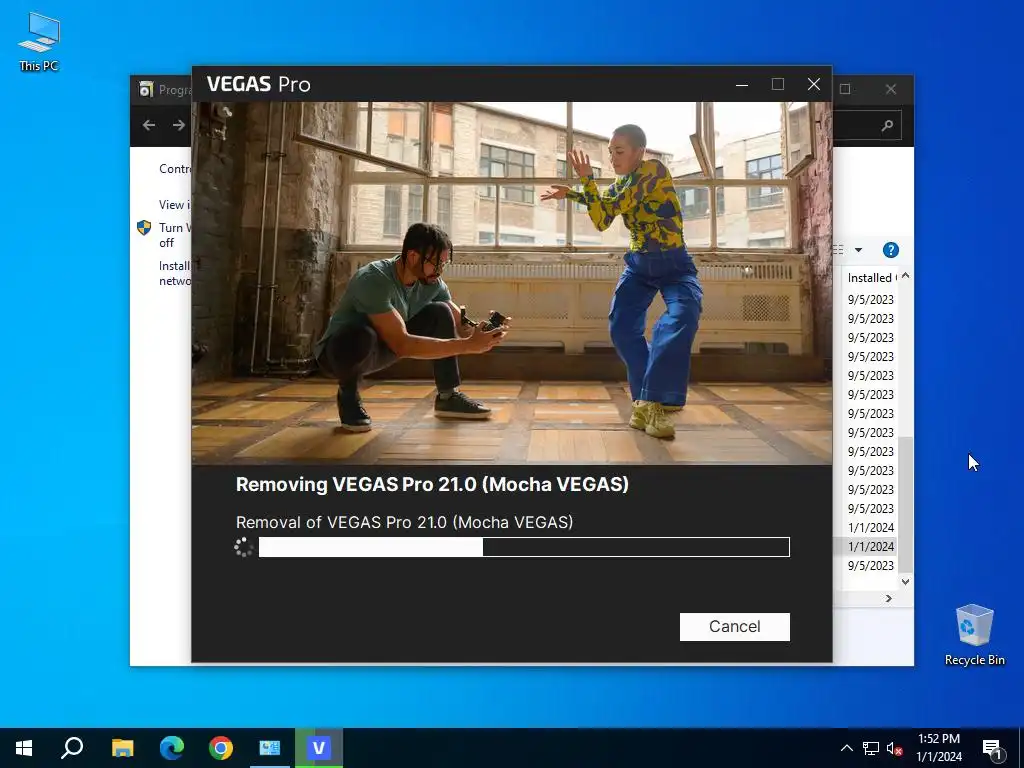Click search icon in Programs window

(887, 125)
